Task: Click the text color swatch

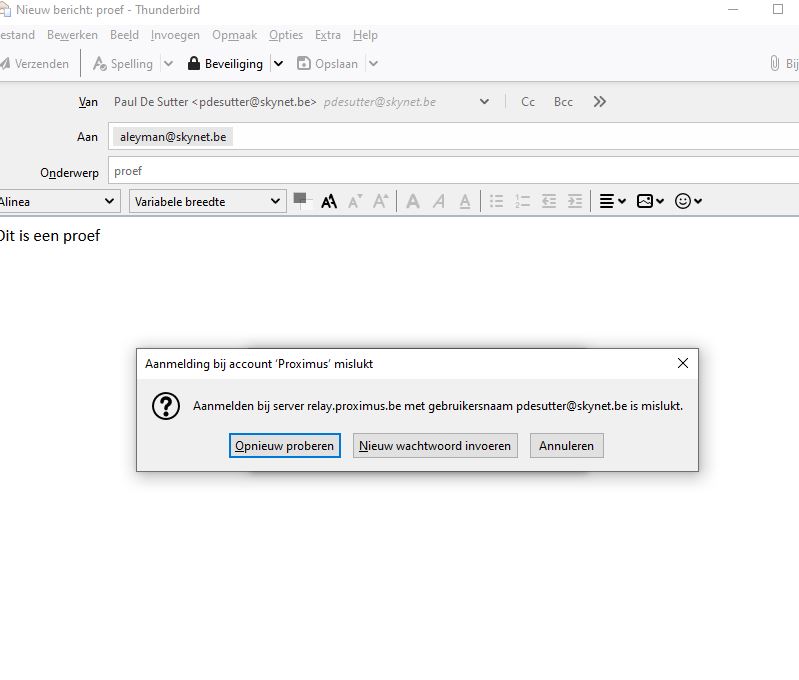Action: (300, 199)
